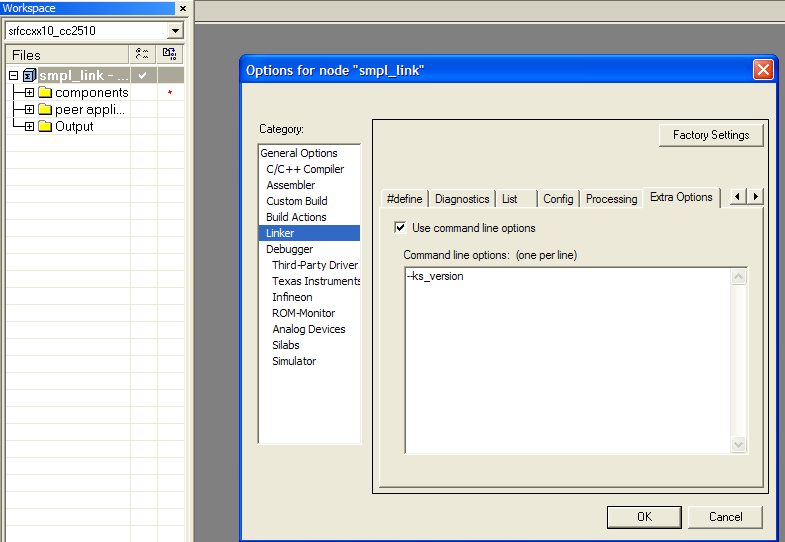
Task: Select Third-Party Driver category
Action: [309, 265]
